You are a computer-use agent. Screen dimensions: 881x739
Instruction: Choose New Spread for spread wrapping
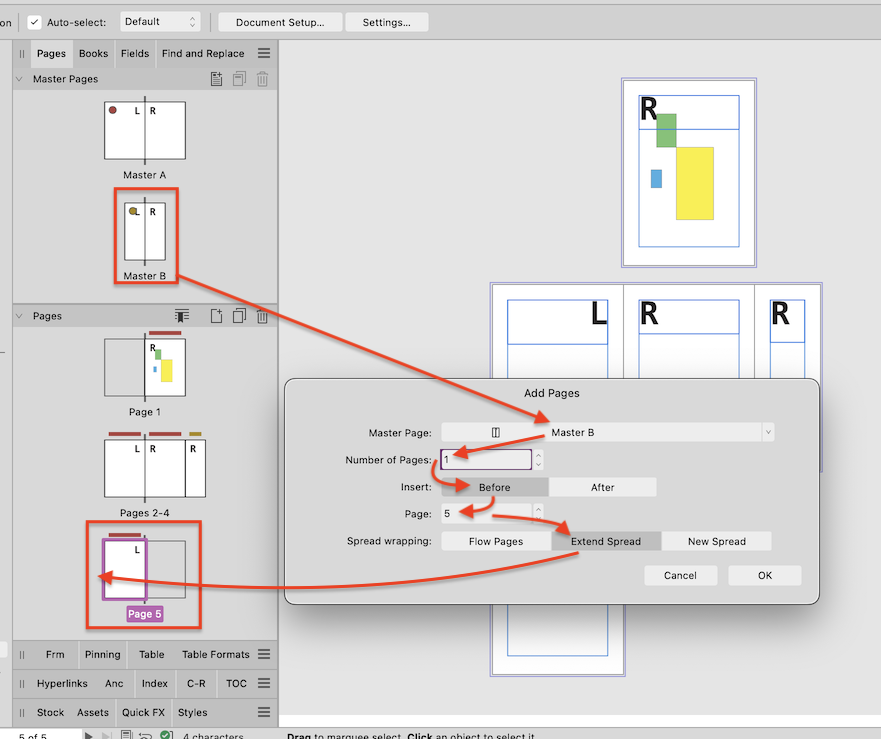[716, 540]
